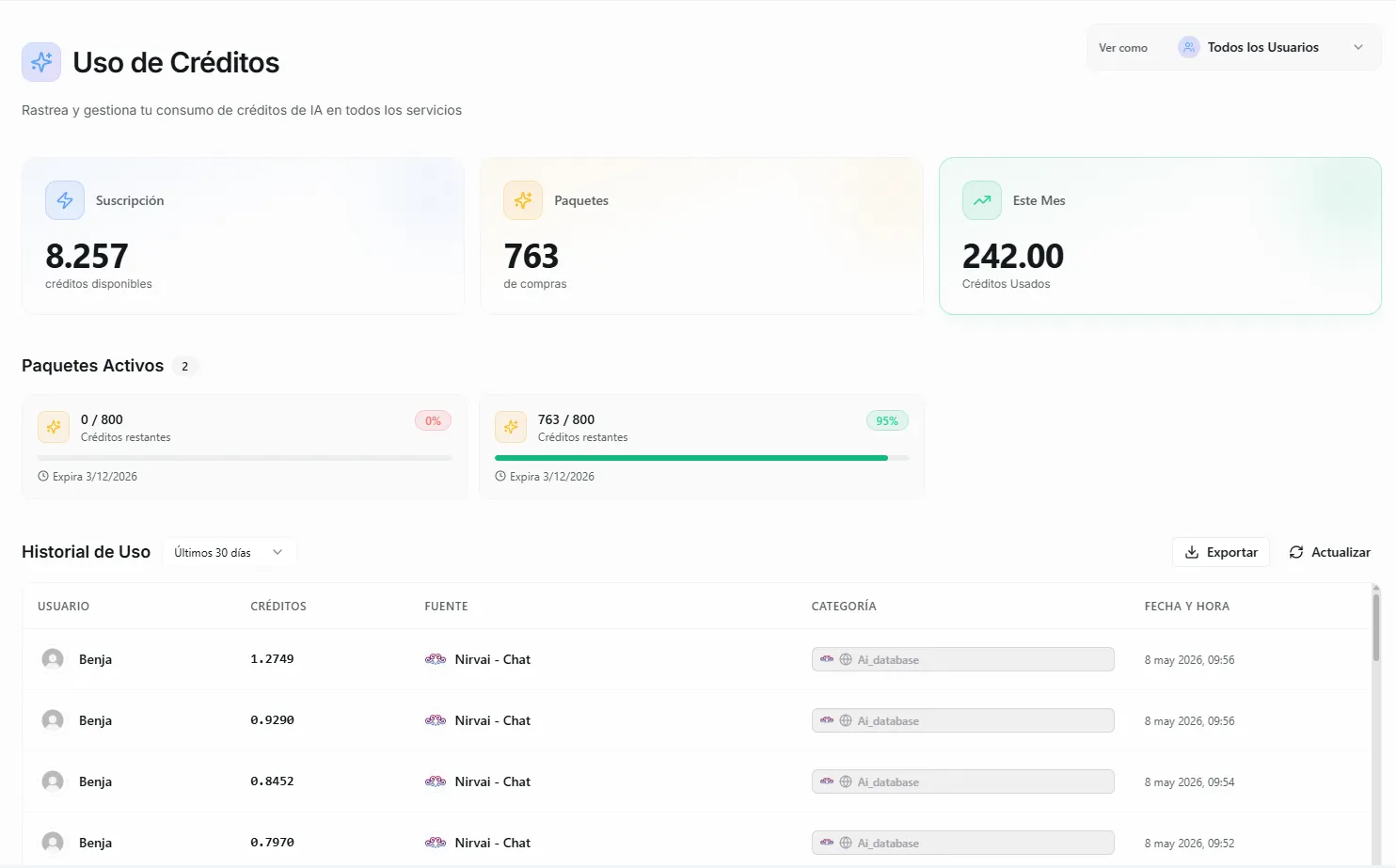This screenshot has width=1396, height=868.
Task: Click the credits value 0.7970
Action: [272, 843]
